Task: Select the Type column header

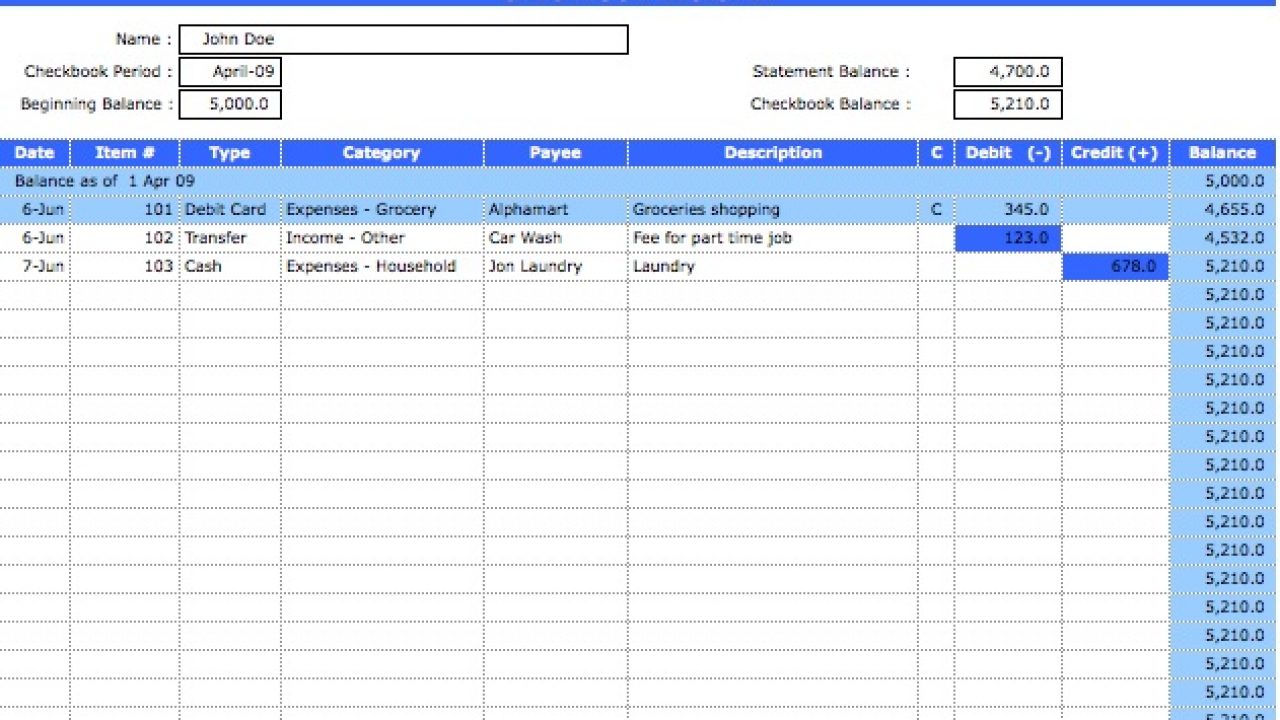Action: tap(228, 152)
